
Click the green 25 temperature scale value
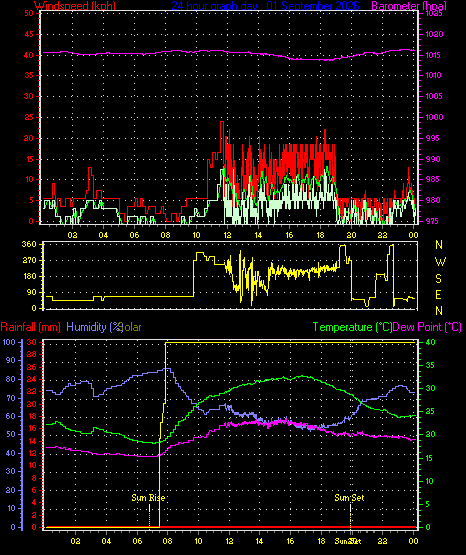tap(430, 412)
